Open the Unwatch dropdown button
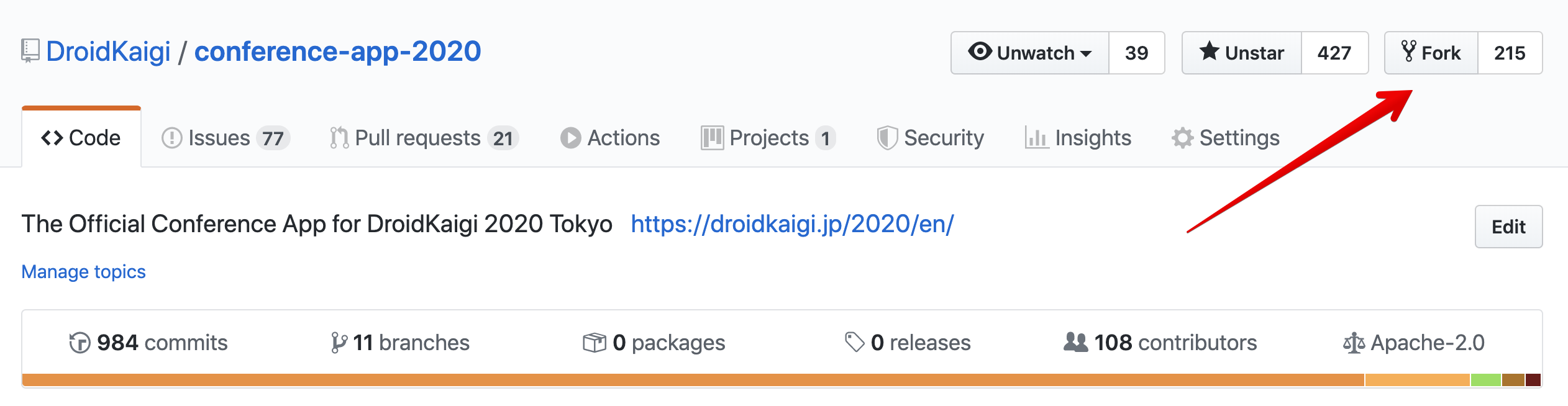Viewport: 1568px width, 406px height. click(1030, 53)
